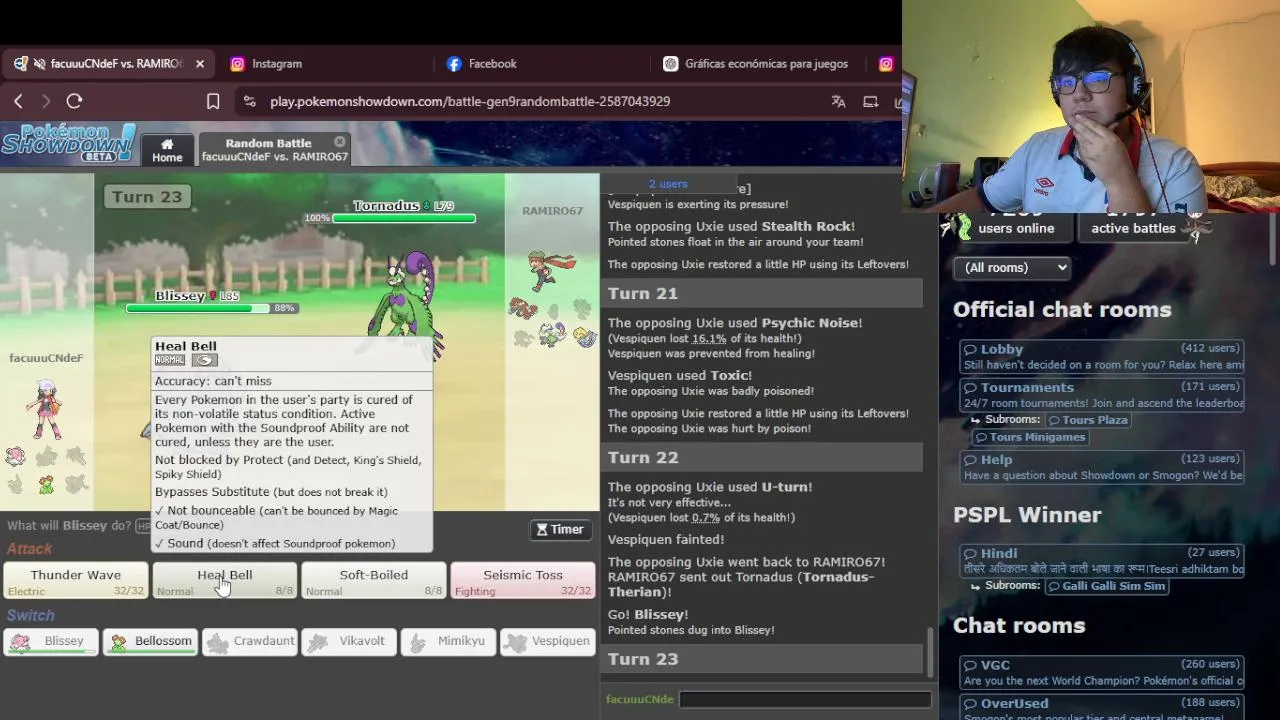1280x720 pixels.
Task: Click the address bar URL field
Action: tap(470, 101)
